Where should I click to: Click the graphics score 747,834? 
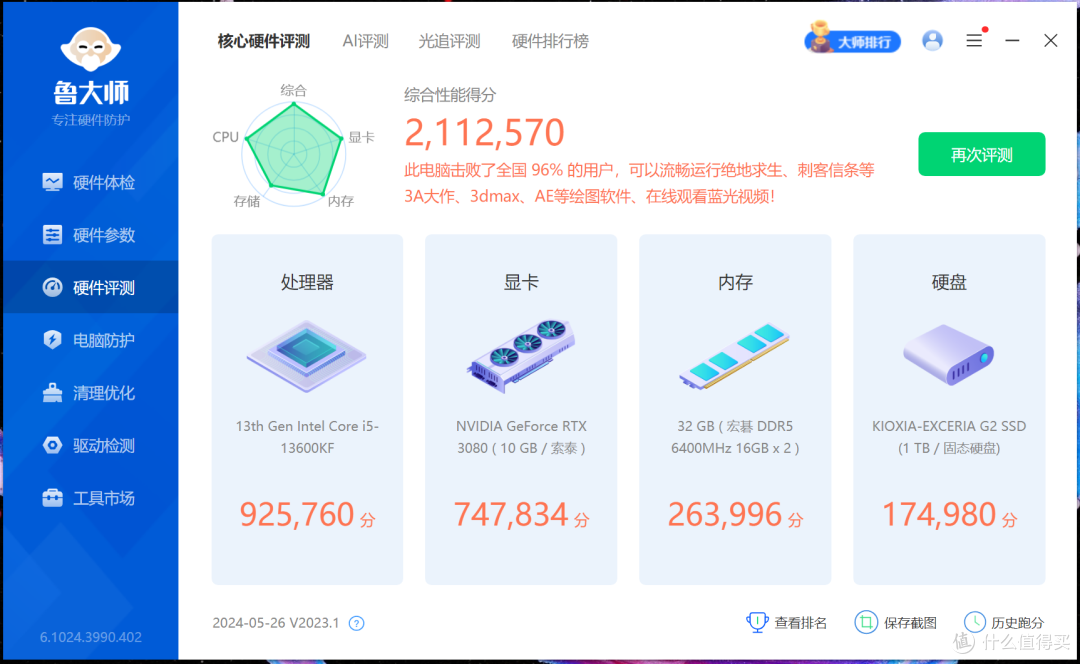(511, 515)
